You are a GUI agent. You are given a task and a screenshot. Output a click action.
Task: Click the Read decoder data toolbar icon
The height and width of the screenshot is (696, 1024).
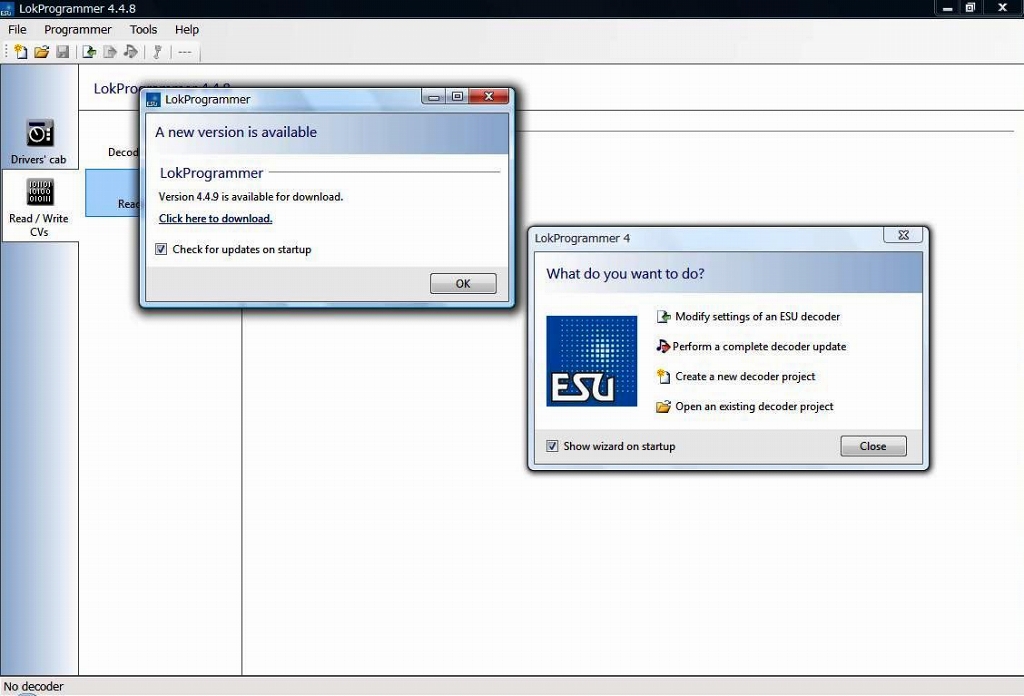tap(89, 52)
